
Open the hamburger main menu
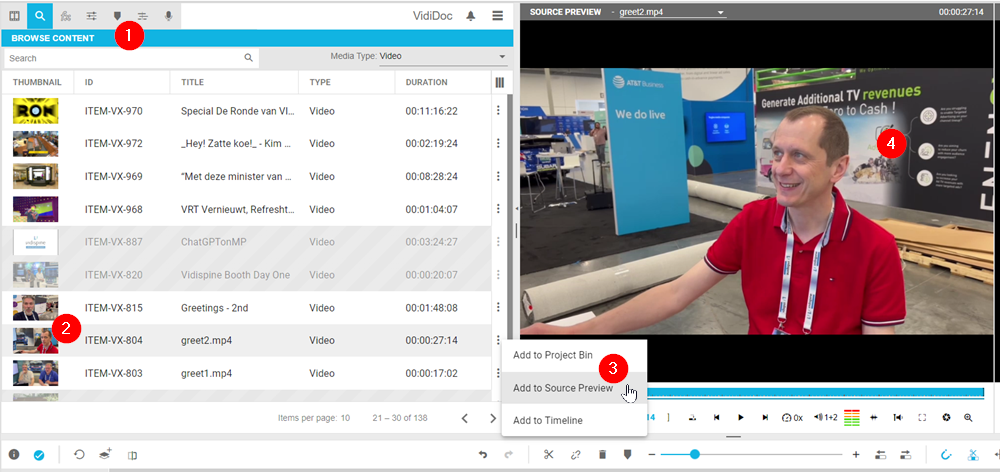497,16
